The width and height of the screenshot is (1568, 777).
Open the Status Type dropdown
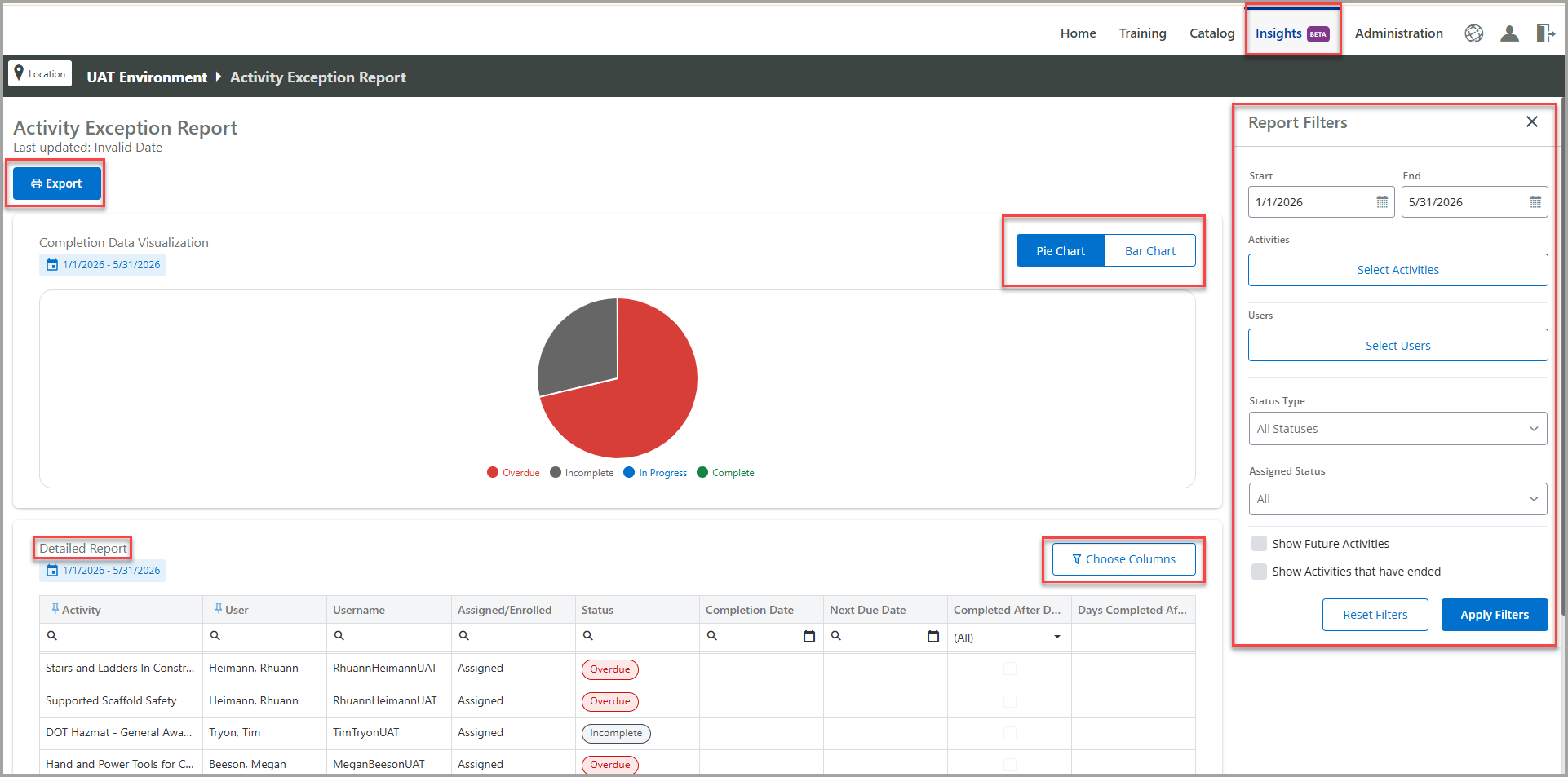1397,429
